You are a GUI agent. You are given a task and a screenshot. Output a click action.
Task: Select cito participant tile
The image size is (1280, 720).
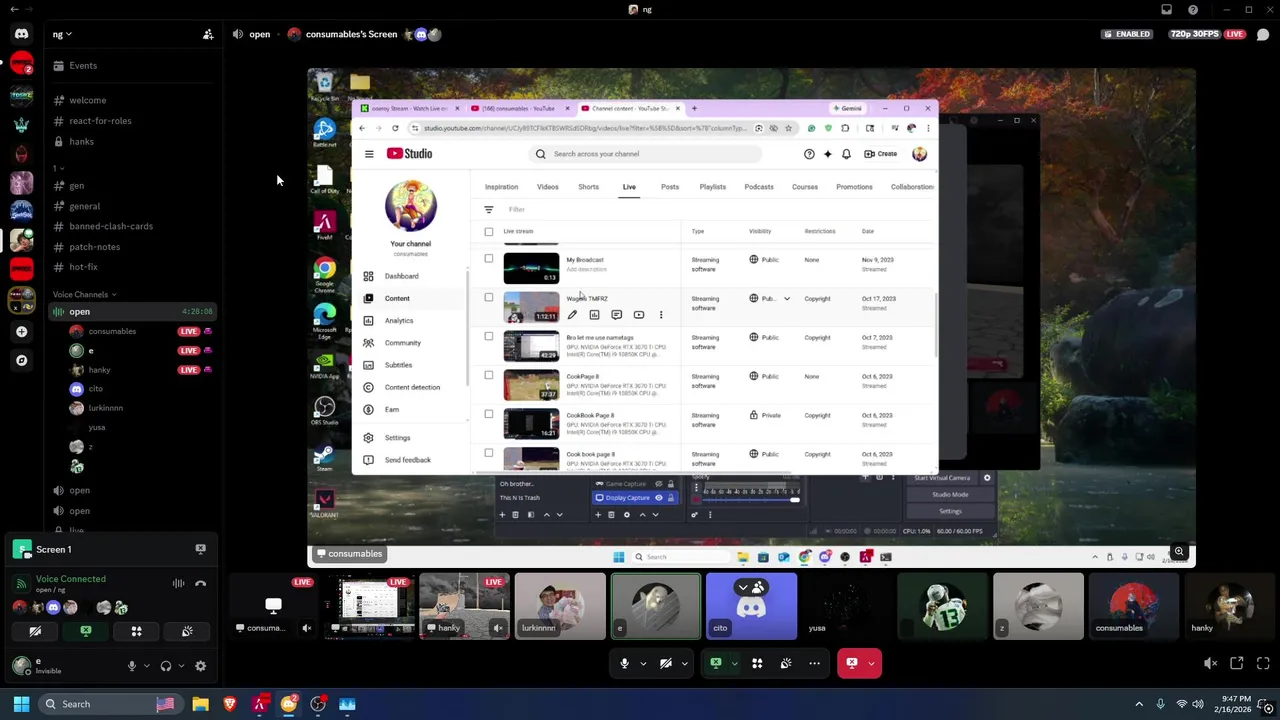click(751, 607)
